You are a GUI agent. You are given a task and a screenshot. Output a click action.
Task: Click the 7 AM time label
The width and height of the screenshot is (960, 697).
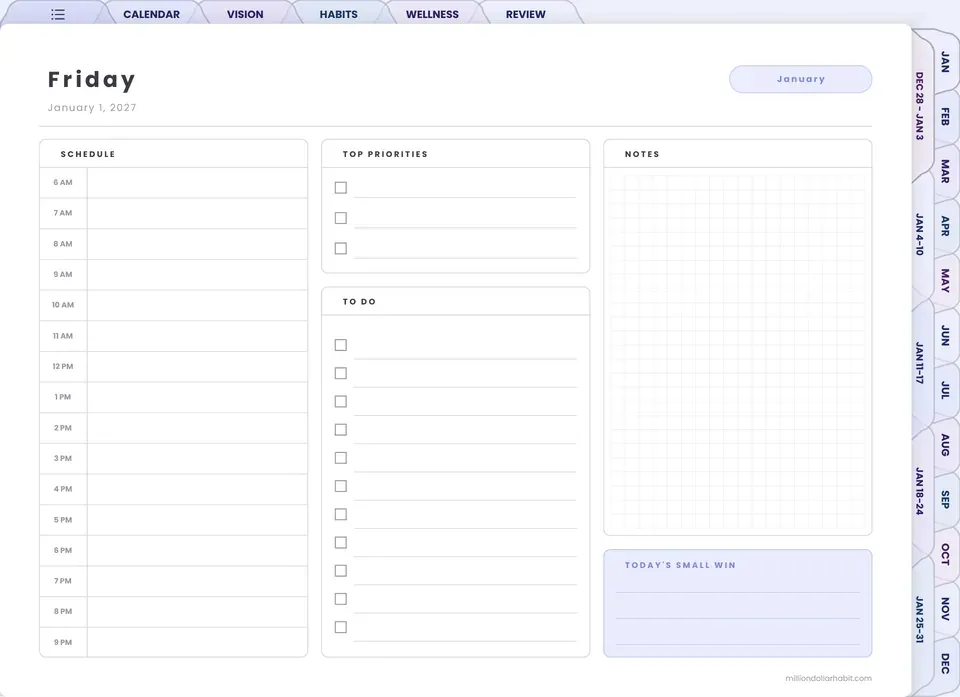coord(62,213)
